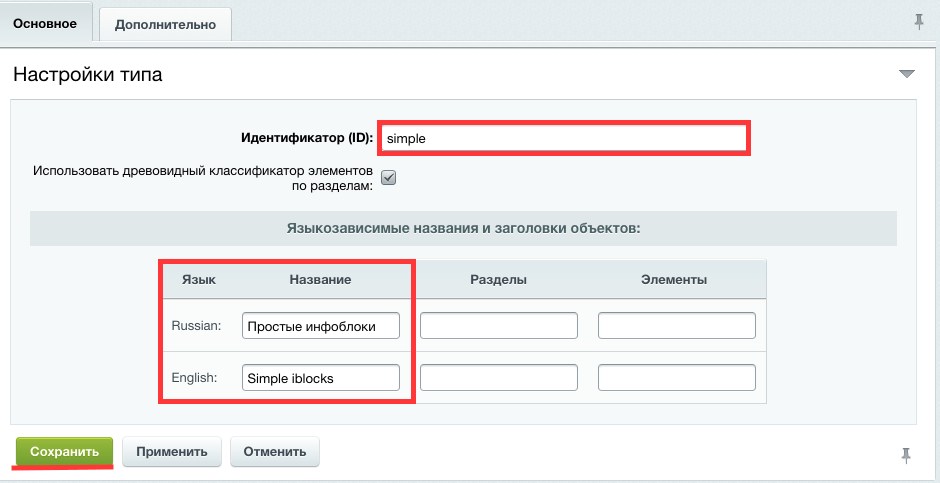Screen dimensions: 940x483
Task: Click the Идентификатор (ID) label
Action: coord(307,138)
